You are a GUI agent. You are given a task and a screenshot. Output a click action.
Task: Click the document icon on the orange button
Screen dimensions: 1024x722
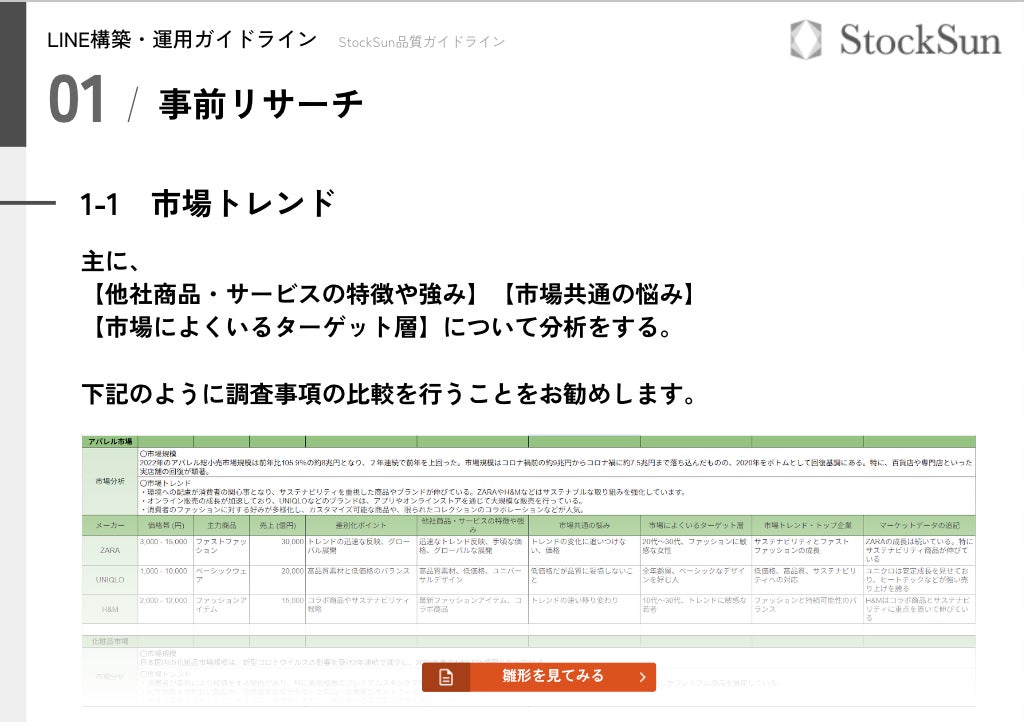pyautogui.click(x=446, y=677)
